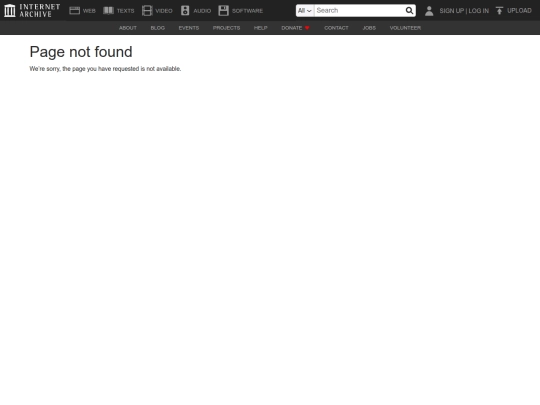Go to the Jobs page
The width and height of the screenshot is (540, 405).
[369, 28]
